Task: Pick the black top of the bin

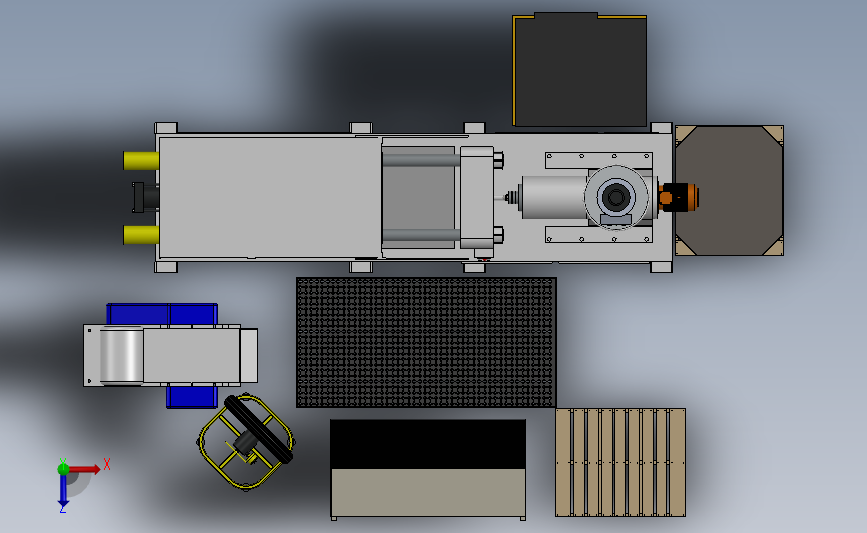Action: [x=428, y=444]
